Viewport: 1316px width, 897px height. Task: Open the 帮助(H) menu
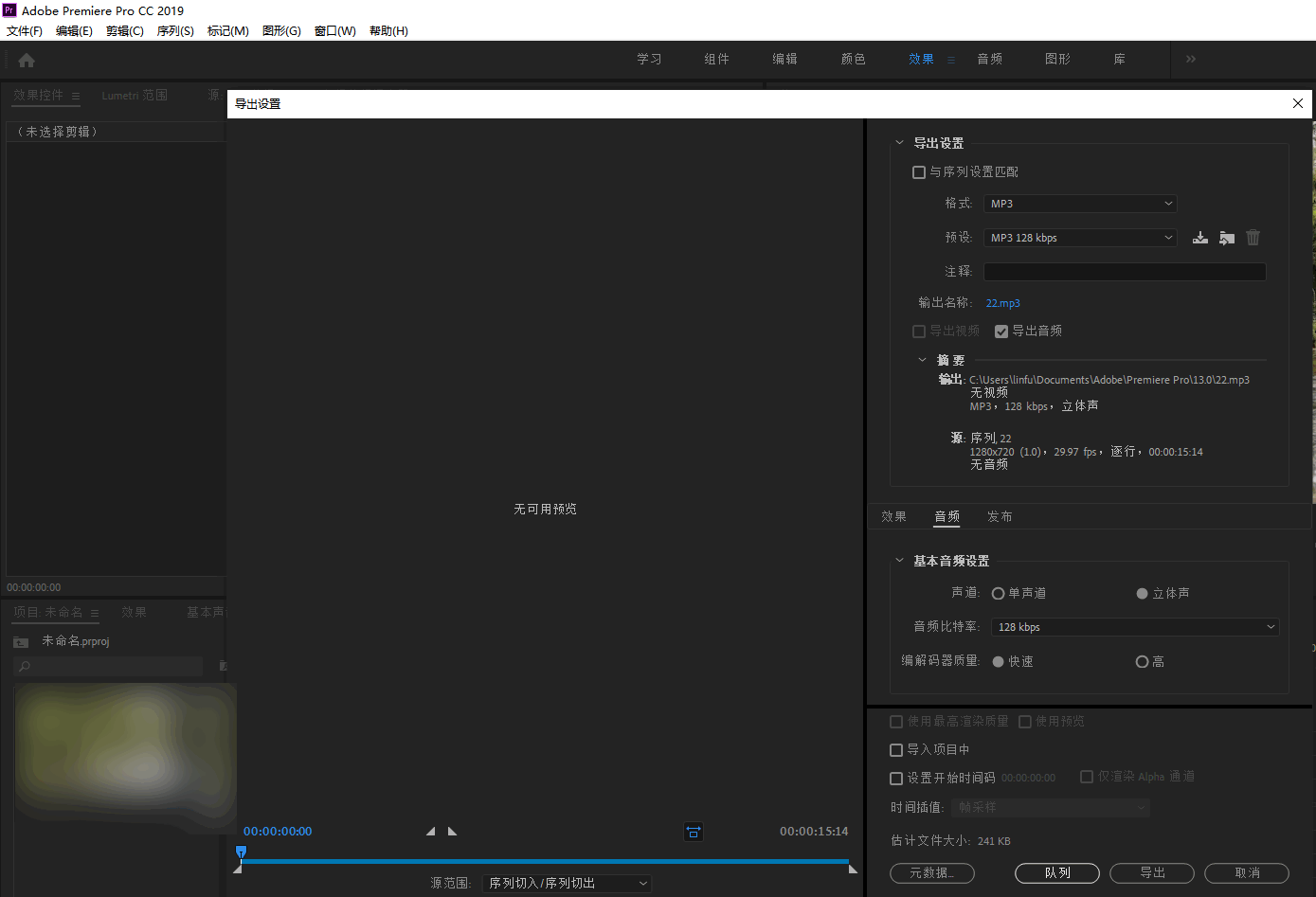388,31
